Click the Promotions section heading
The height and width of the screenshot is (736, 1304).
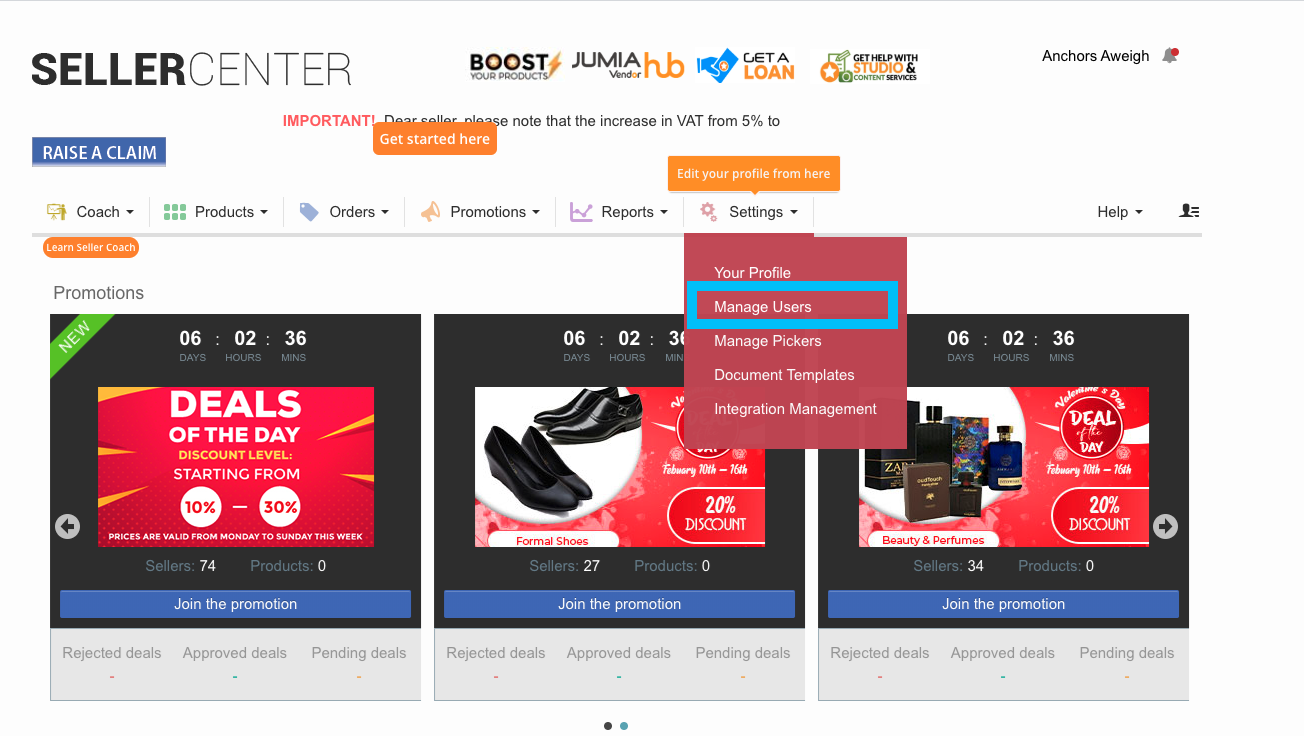click(x=98, y=293)
